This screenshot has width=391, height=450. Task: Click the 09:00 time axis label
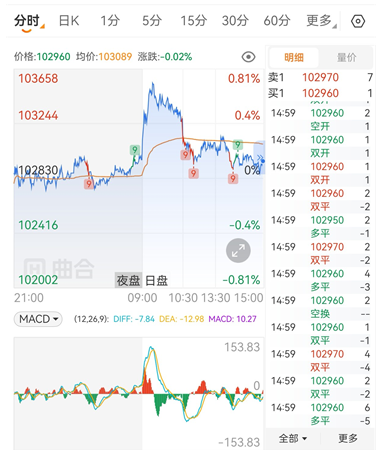pos(142,298)
